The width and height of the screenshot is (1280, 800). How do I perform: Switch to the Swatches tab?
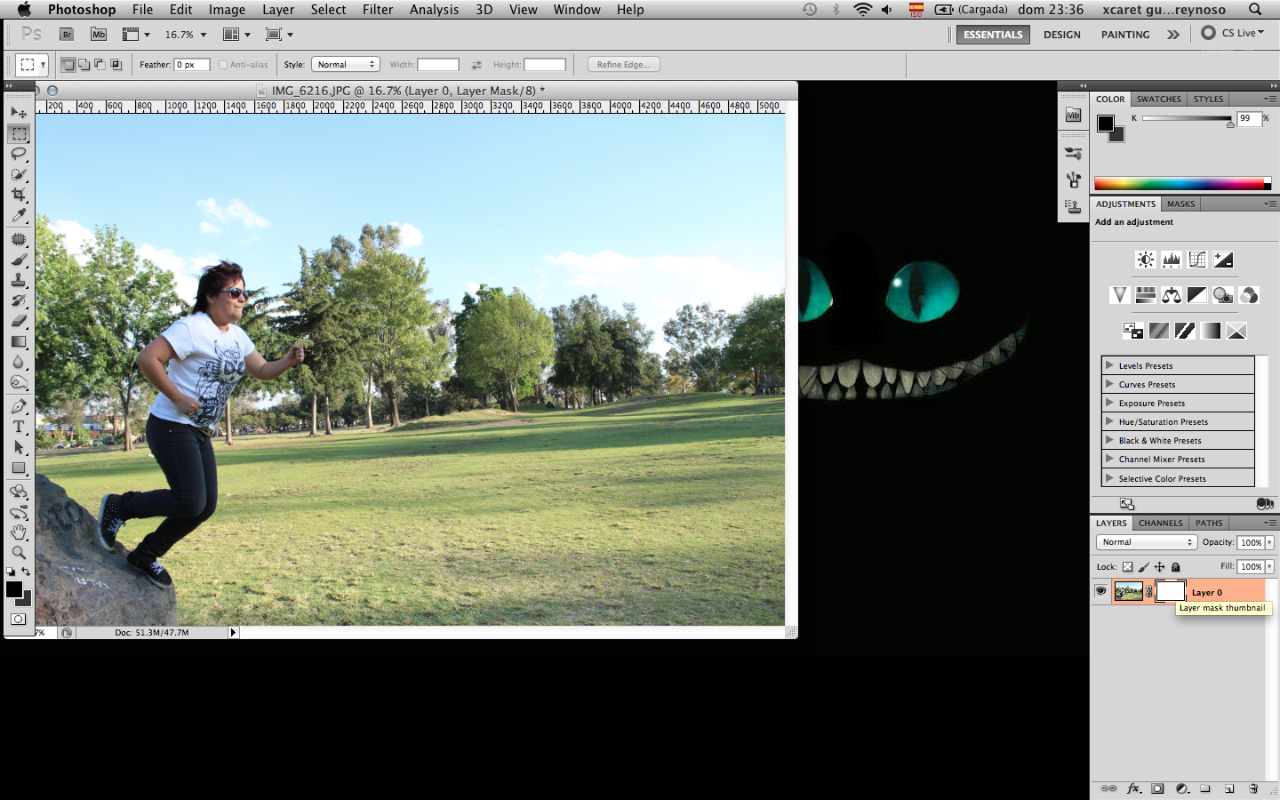tap(1159, 99)
